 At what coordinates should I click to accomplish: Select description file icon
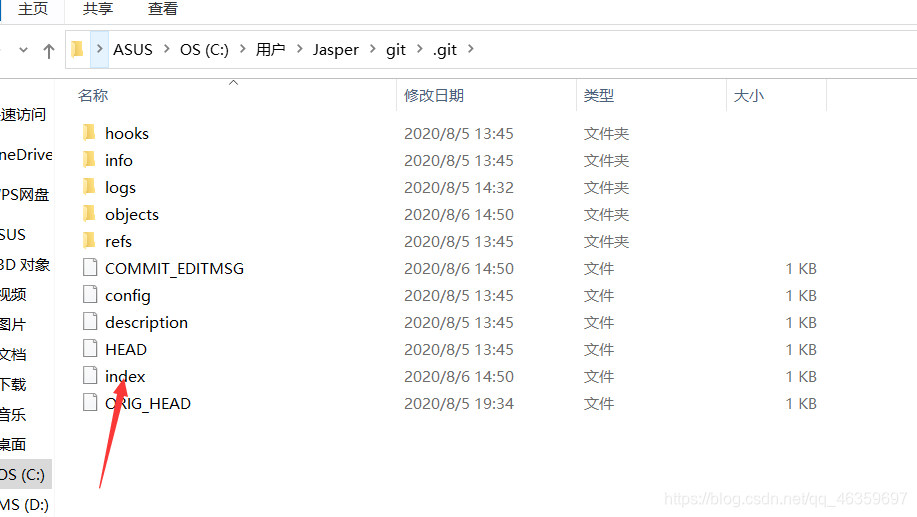tap(90, 321)
